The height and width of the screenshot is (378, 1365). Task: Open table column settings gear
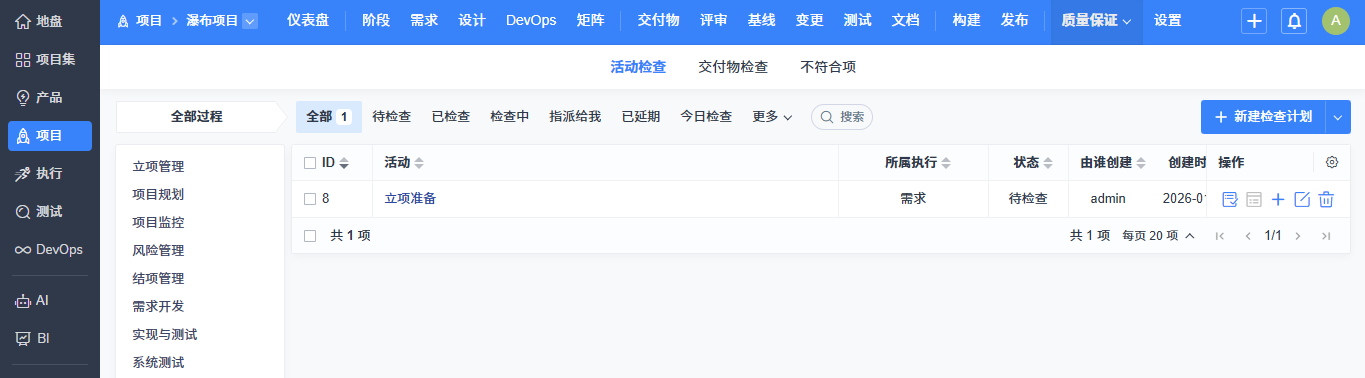pyautogui.click(x=1331, y=162)
